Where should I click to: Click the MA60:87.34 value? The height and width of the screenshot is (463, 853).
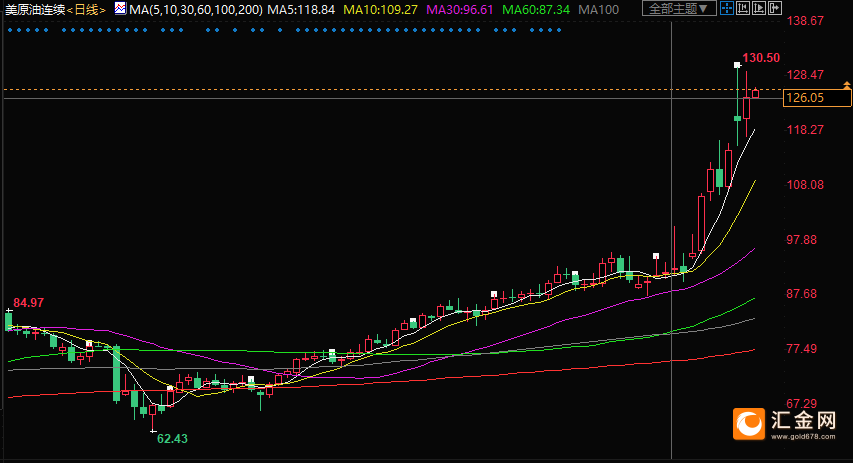(536, 10)
